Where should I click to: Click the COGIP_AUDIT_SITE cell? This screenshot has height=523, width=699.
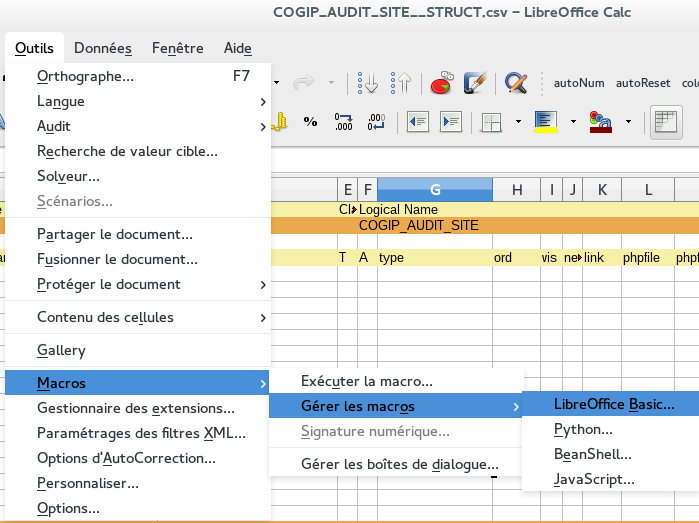pyautogui.click(x=419, y=226)
